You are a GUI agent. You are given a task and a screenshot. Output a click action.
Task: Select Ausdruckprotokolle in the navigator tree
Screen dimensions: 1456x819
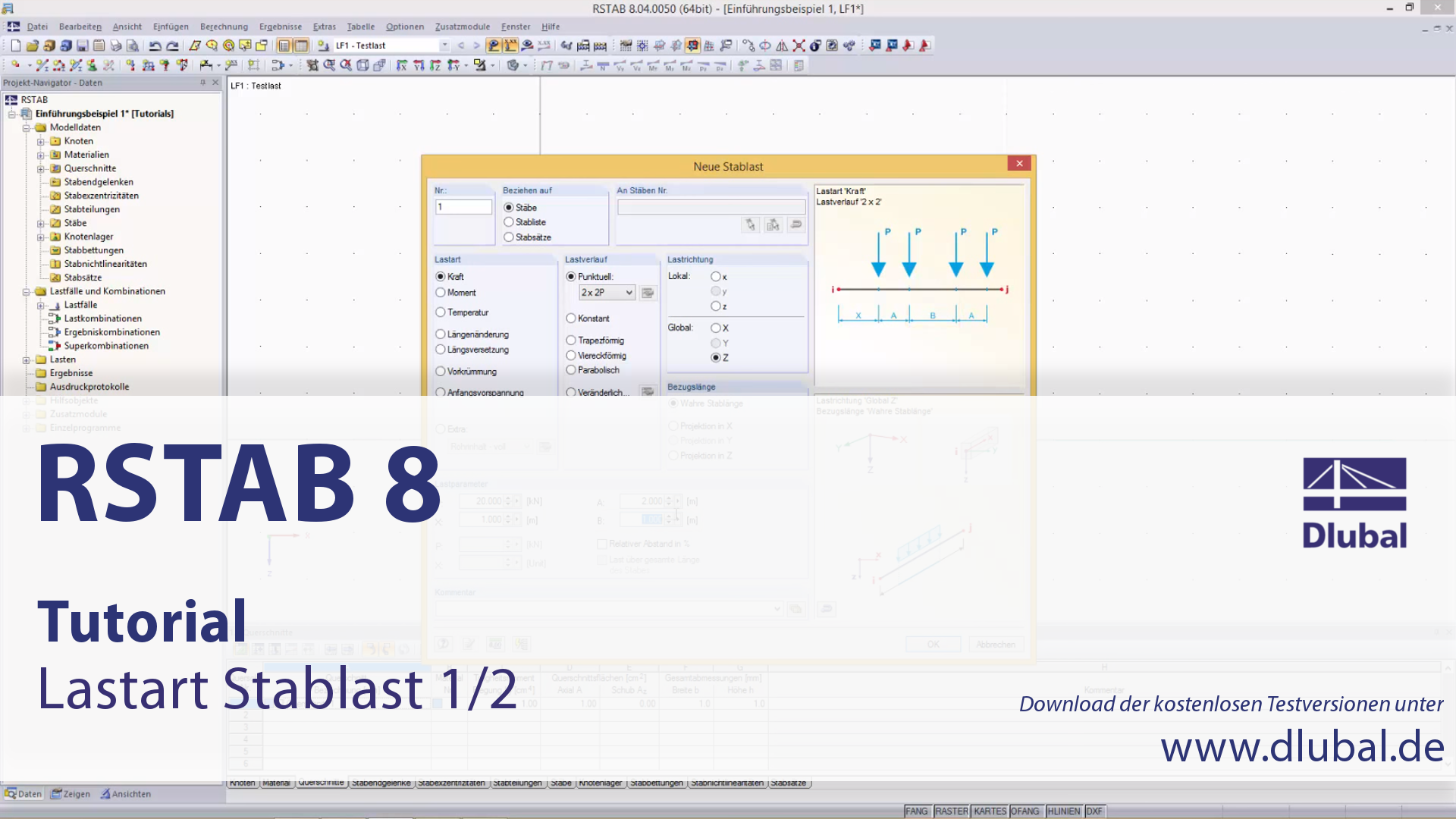[x=89, y=387]
